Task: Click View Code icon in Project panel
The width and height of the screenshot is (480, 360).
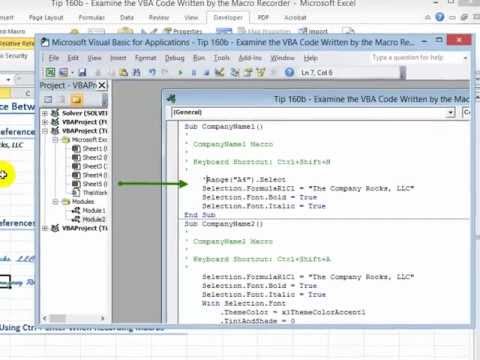Action: tap(48, 99)
